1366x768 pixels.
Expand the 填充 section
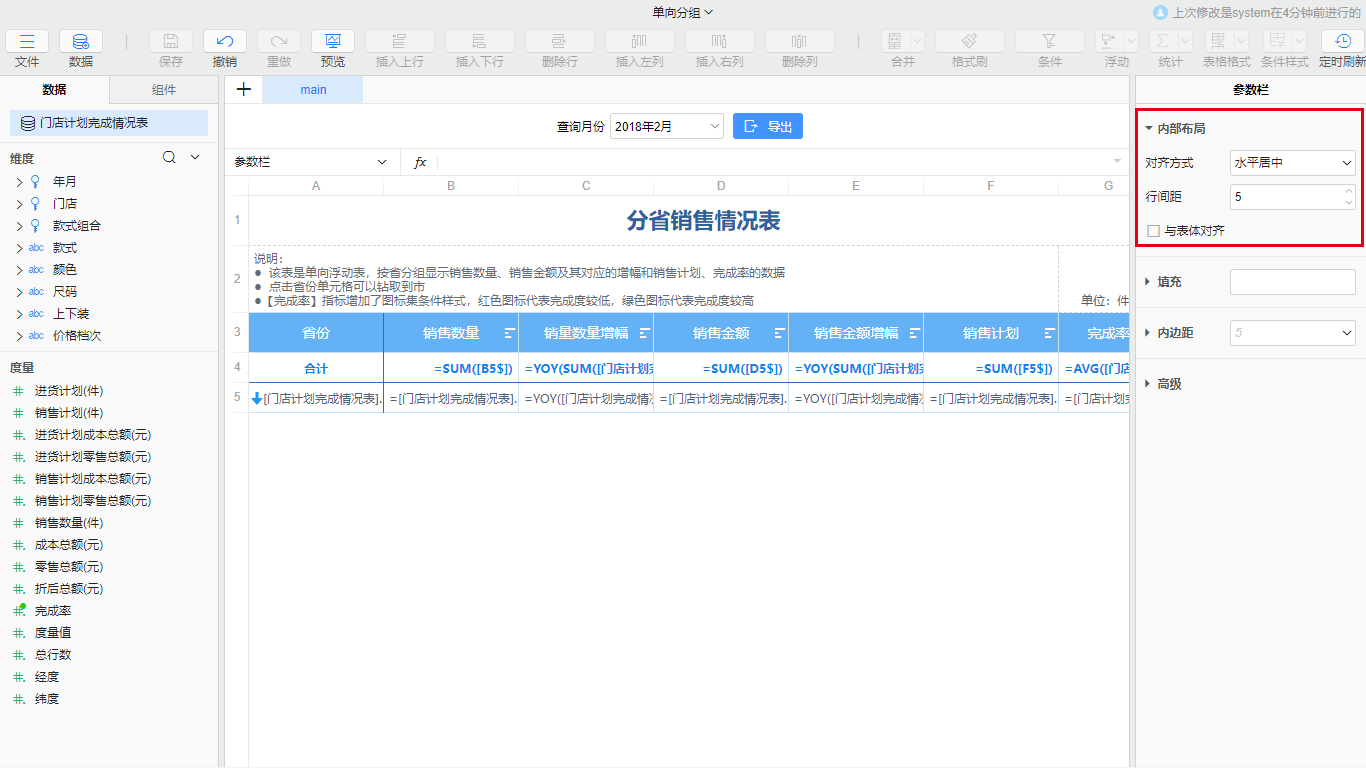1149,282
